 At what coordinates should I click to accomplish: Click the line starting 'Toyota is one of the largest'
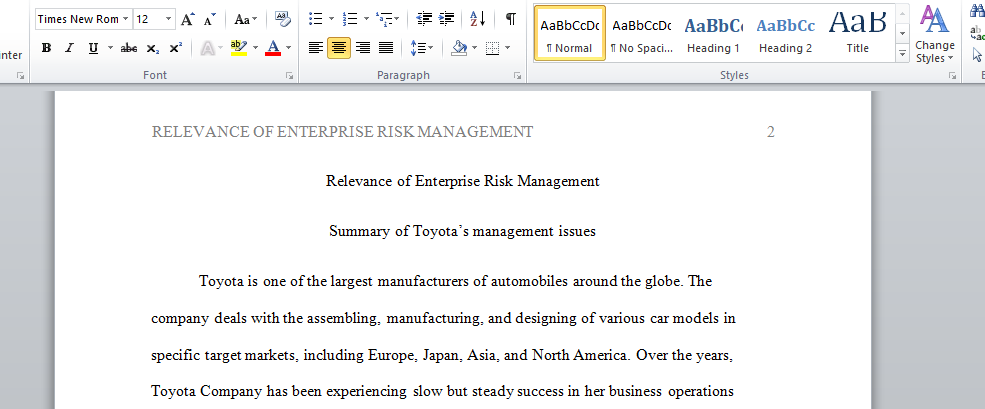455,281
